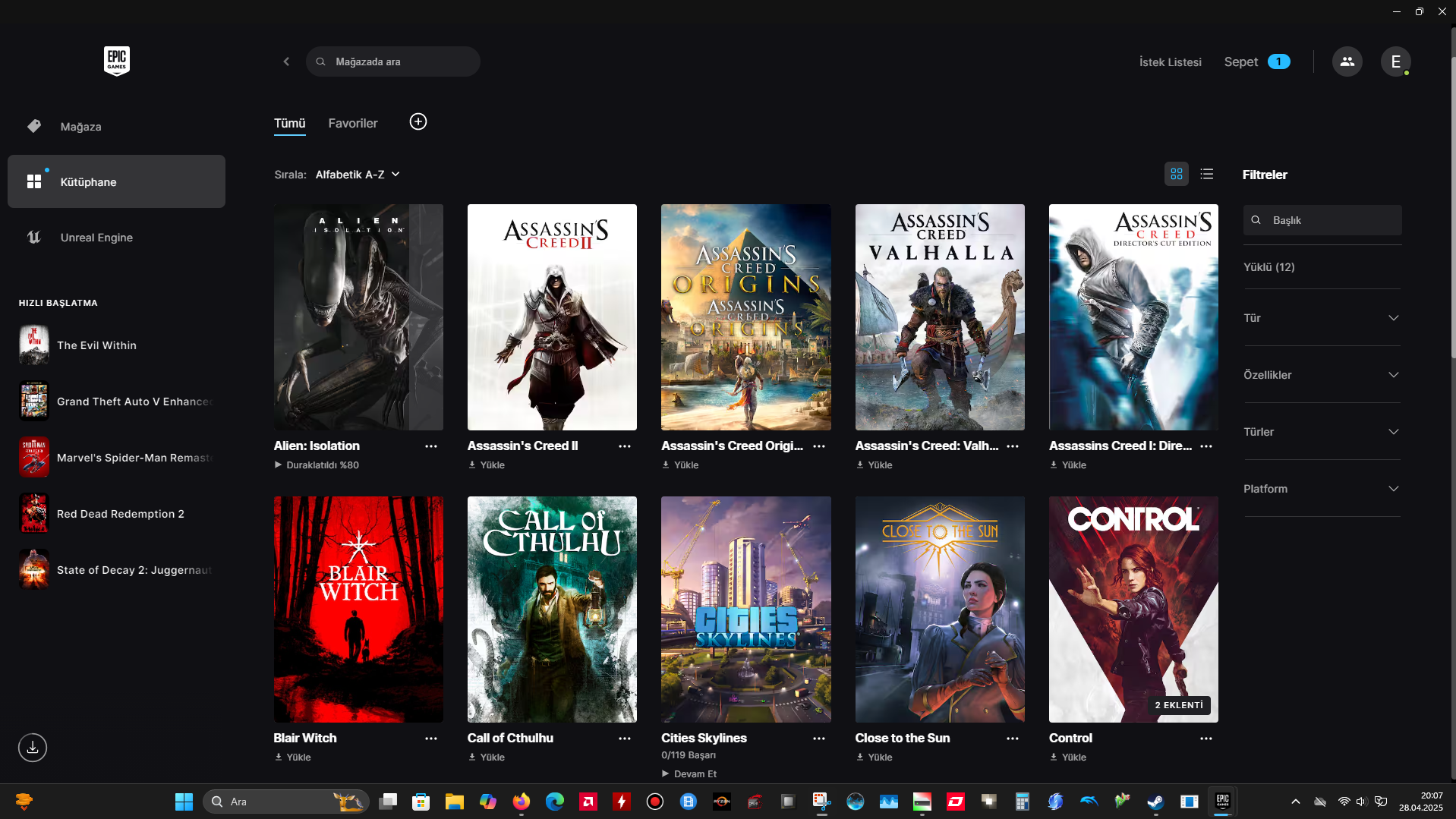Viewport: 1456px width, 819px height.
Task: Click the 2 EKLENTİ badge on Control
Action: (1179, 705)
